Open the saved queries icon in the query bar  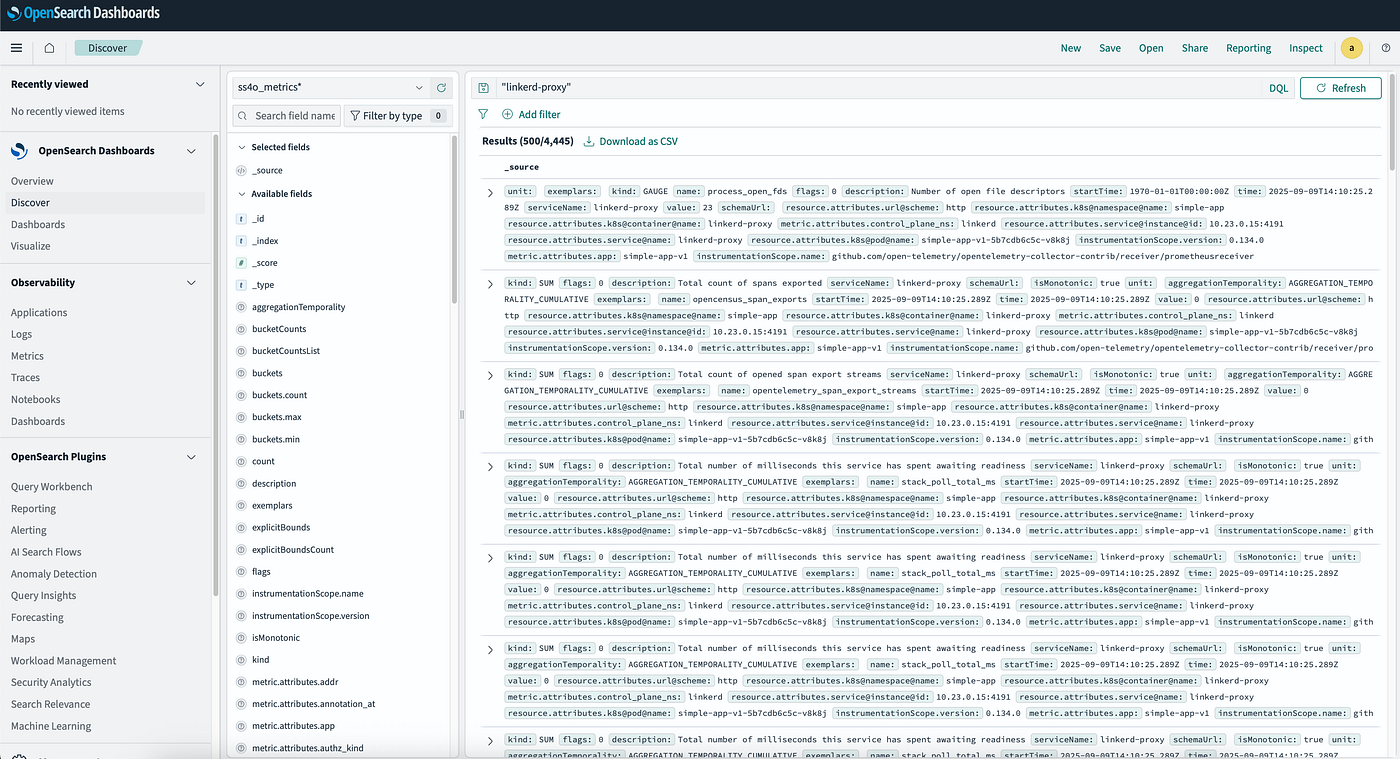[483, 88]
